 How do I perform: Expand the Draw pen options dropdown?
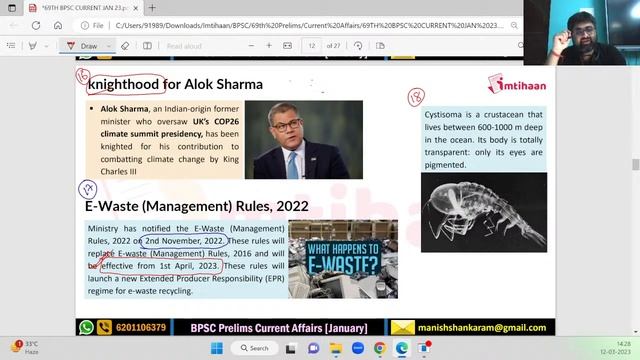click(x=109, y=46)
